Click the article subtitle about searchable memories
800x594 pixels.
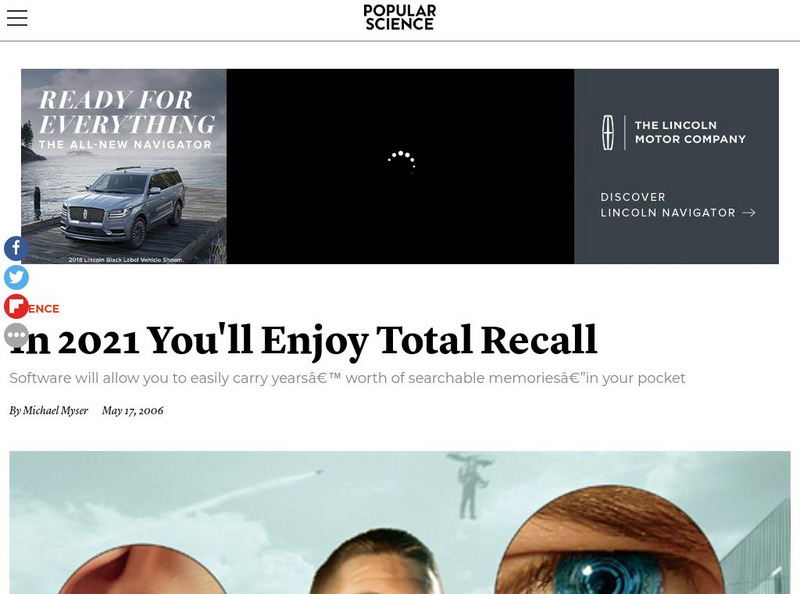(x=347, y=378)
